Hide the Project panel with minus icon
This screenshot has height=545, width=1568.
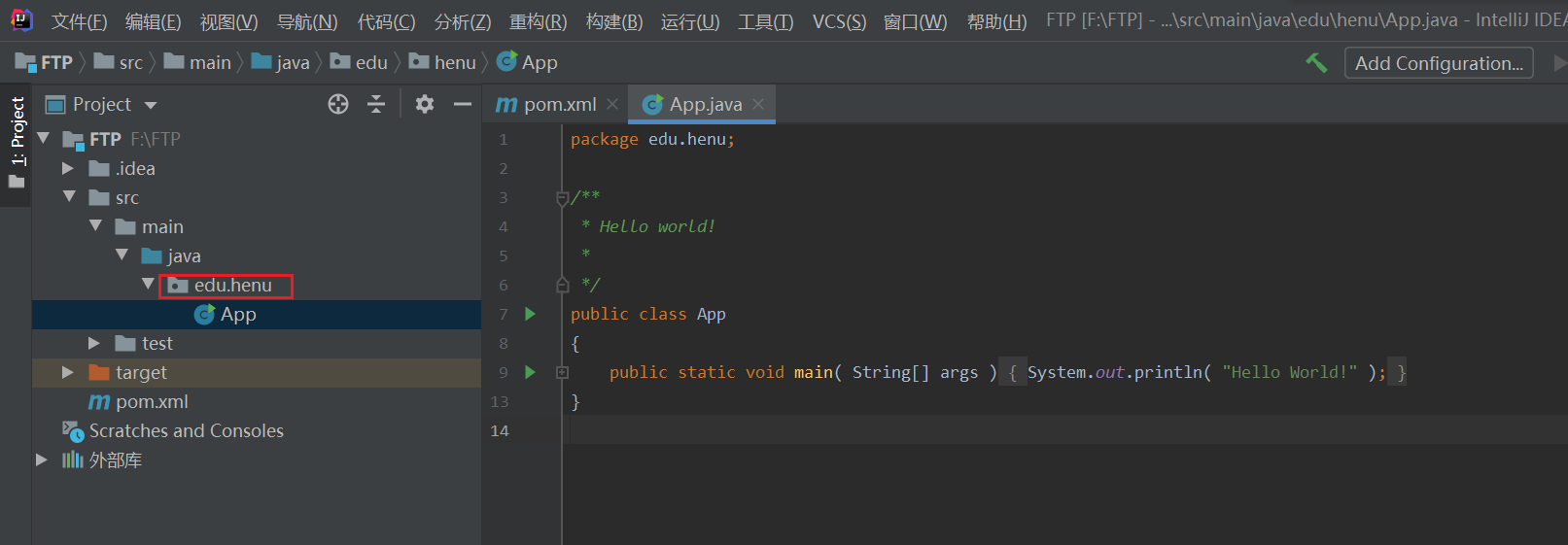point(463,104)
